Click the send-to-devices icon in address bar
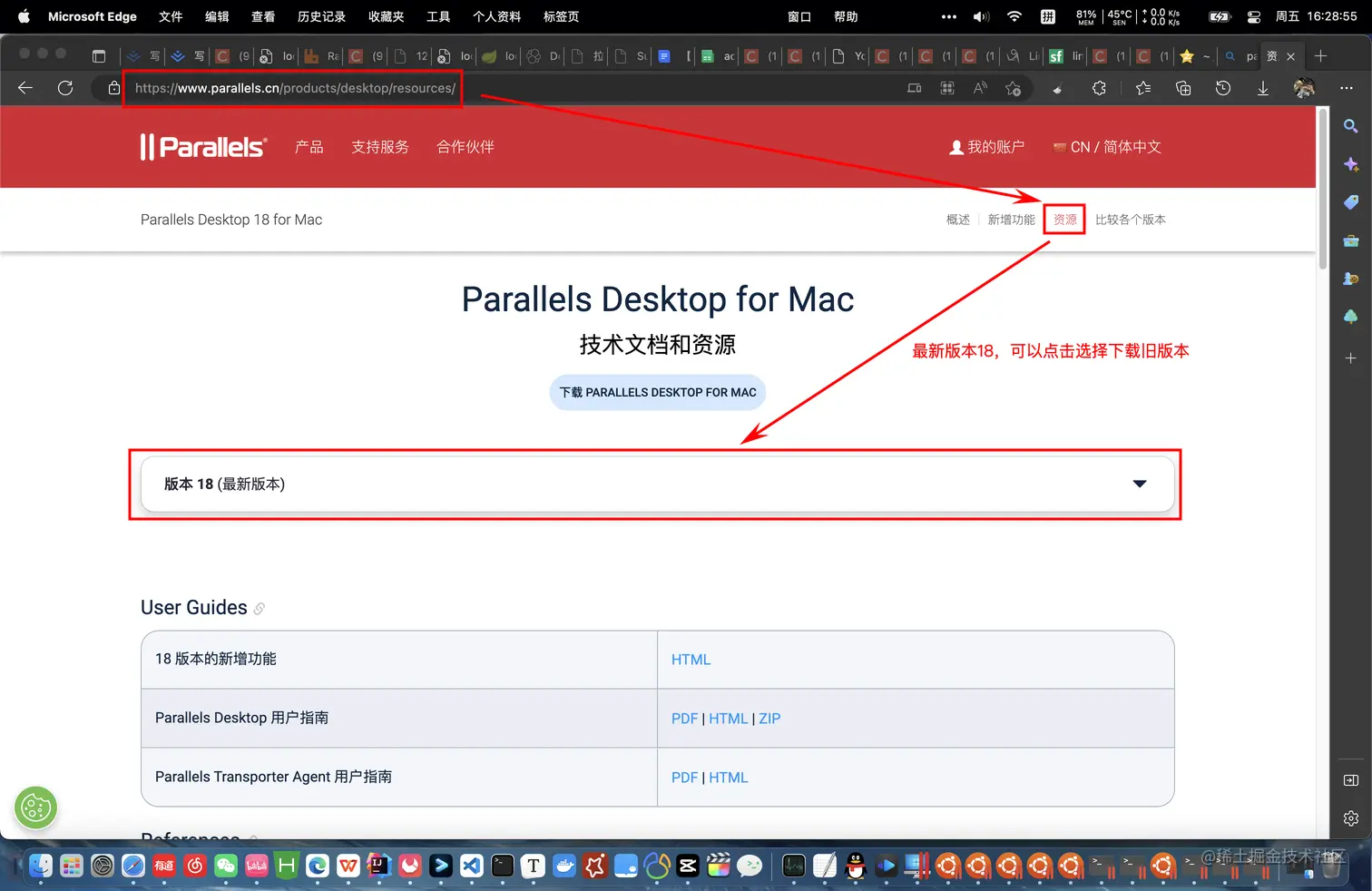 (x=915, y=88)
